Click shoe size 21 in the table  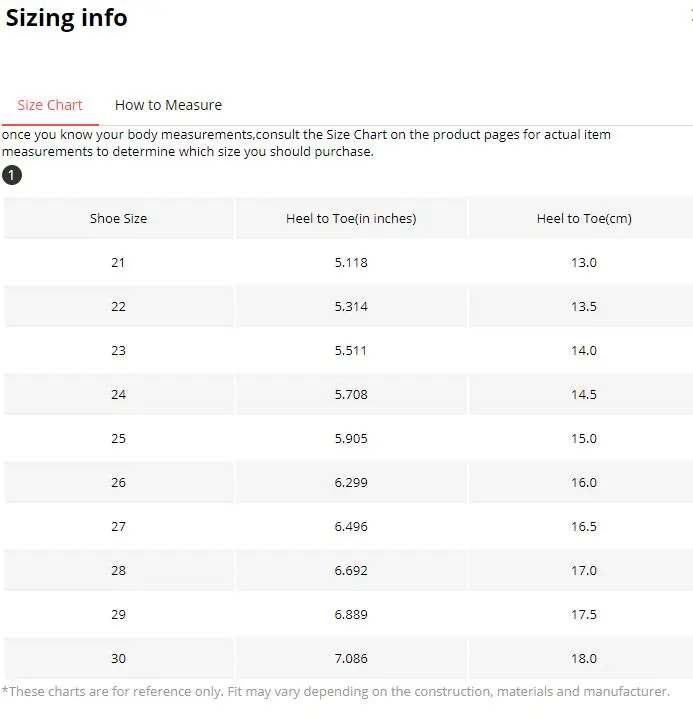118,263
